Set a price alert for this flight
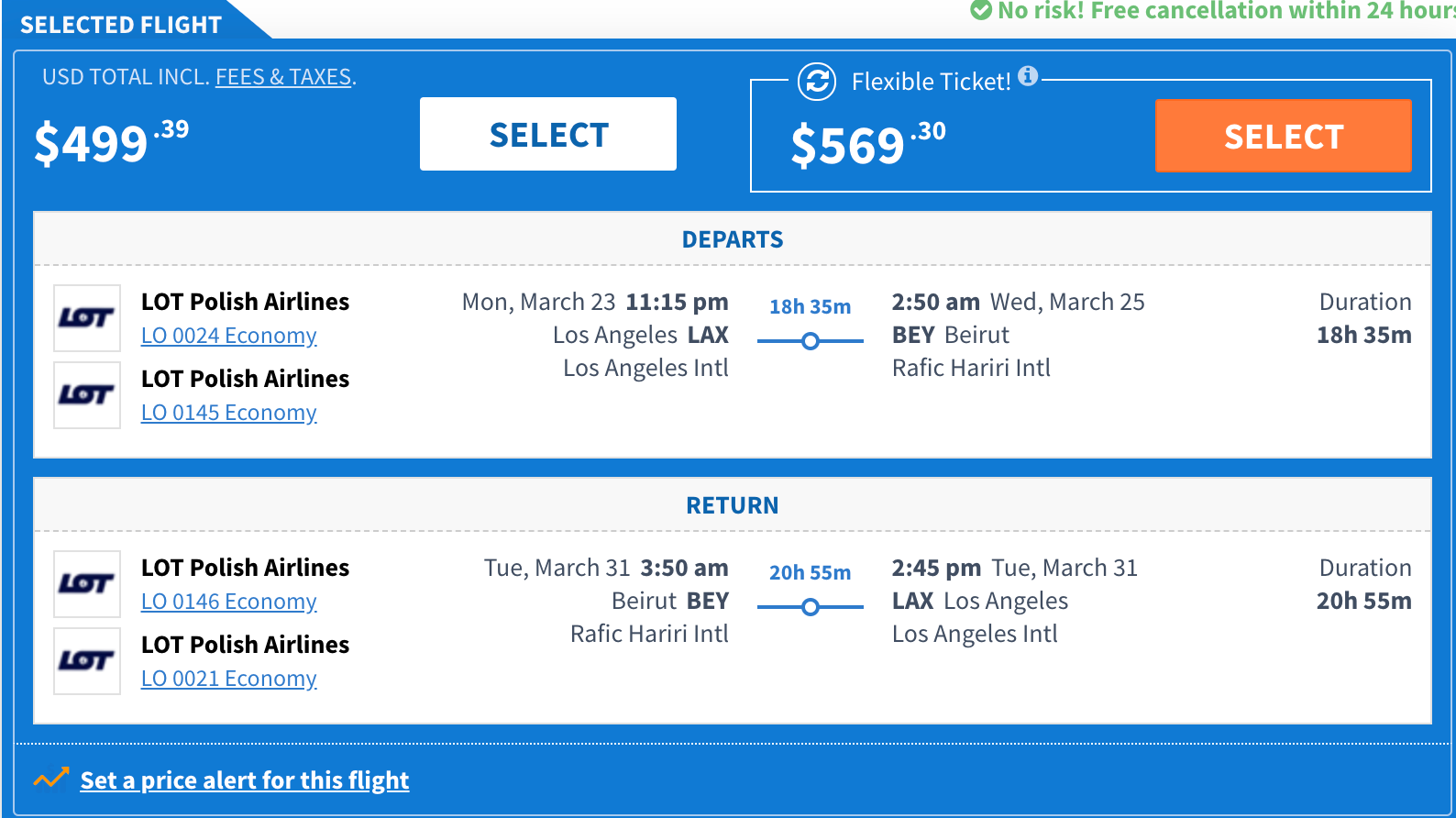 244,780
